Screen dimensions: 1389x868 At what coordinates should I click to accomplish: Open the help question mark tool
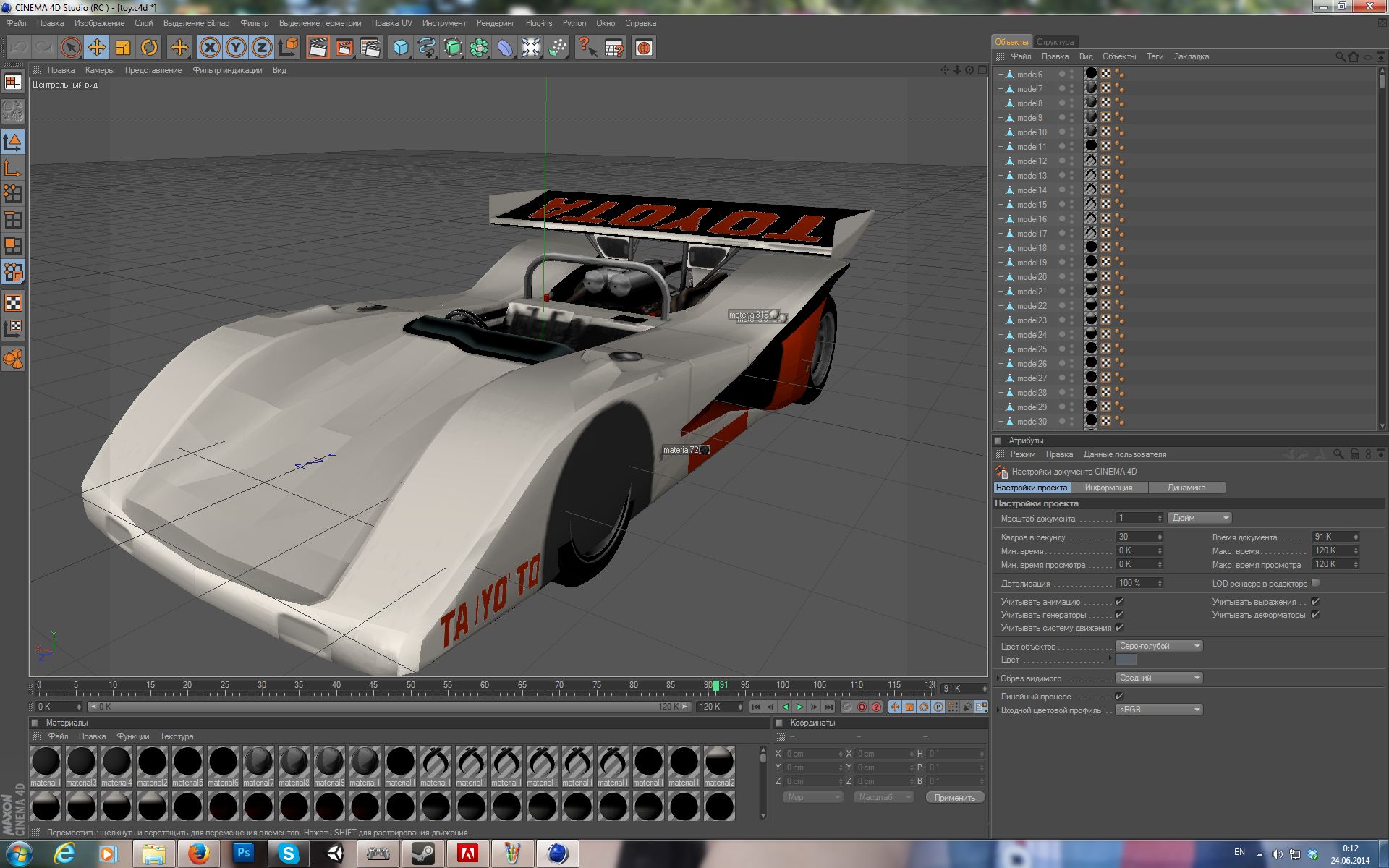pos(587,48)
